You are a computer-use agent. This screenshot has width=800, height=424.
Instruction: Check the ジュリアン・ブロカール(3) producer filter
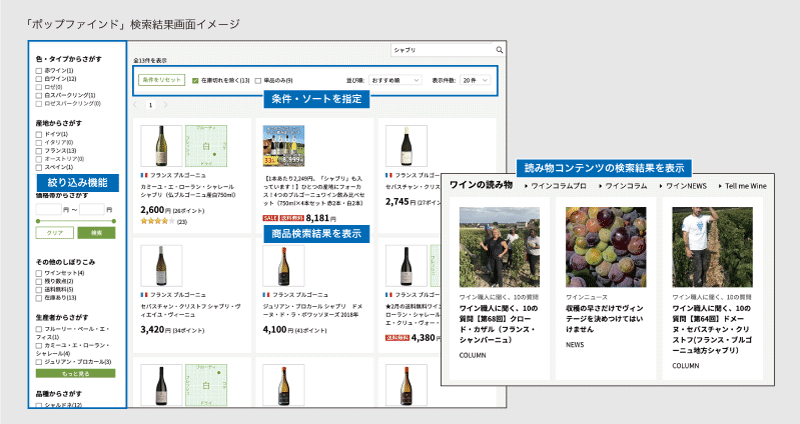tap(39, 362)
